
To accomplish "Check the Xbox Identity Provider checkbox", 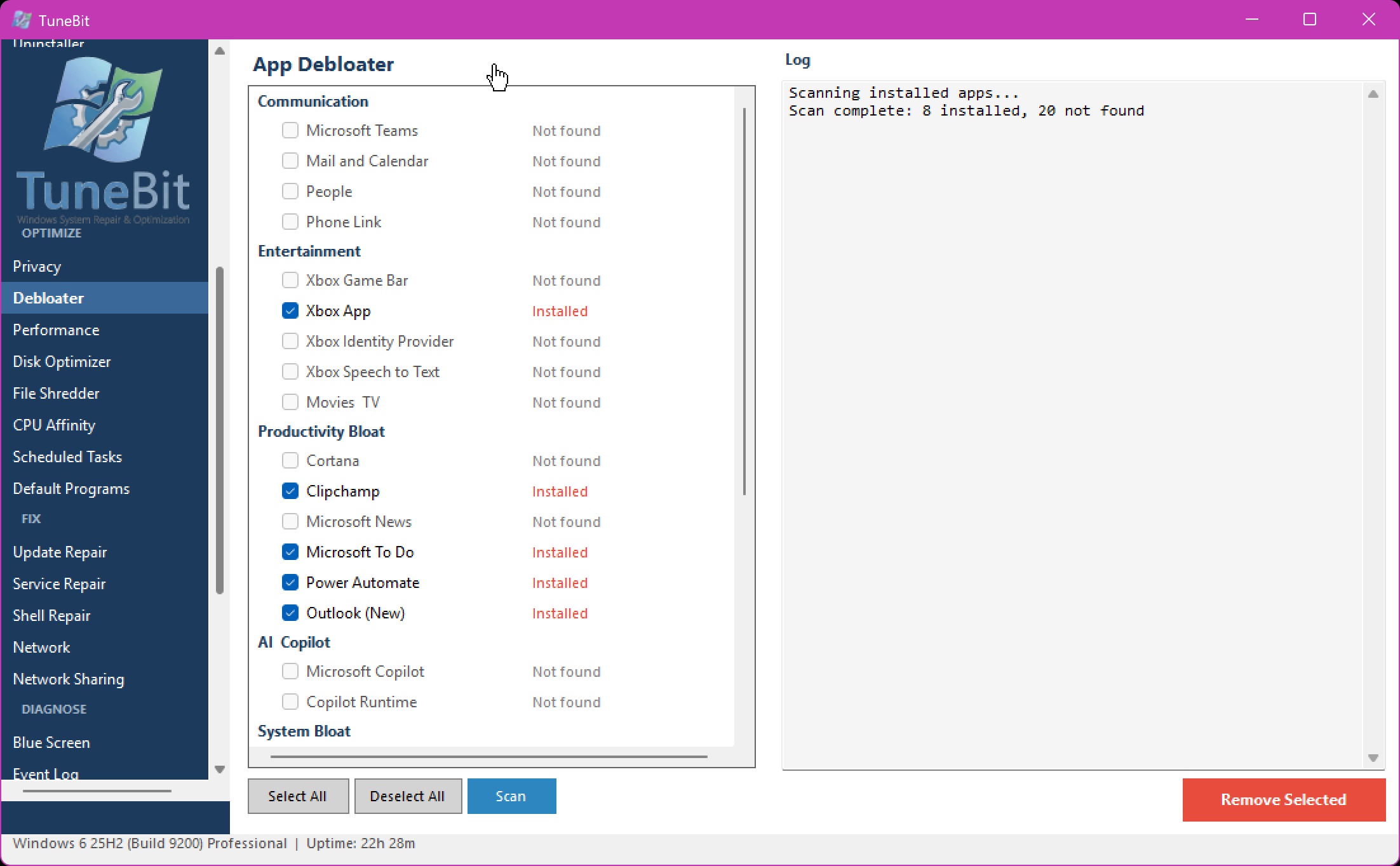I will pos(290,341).
